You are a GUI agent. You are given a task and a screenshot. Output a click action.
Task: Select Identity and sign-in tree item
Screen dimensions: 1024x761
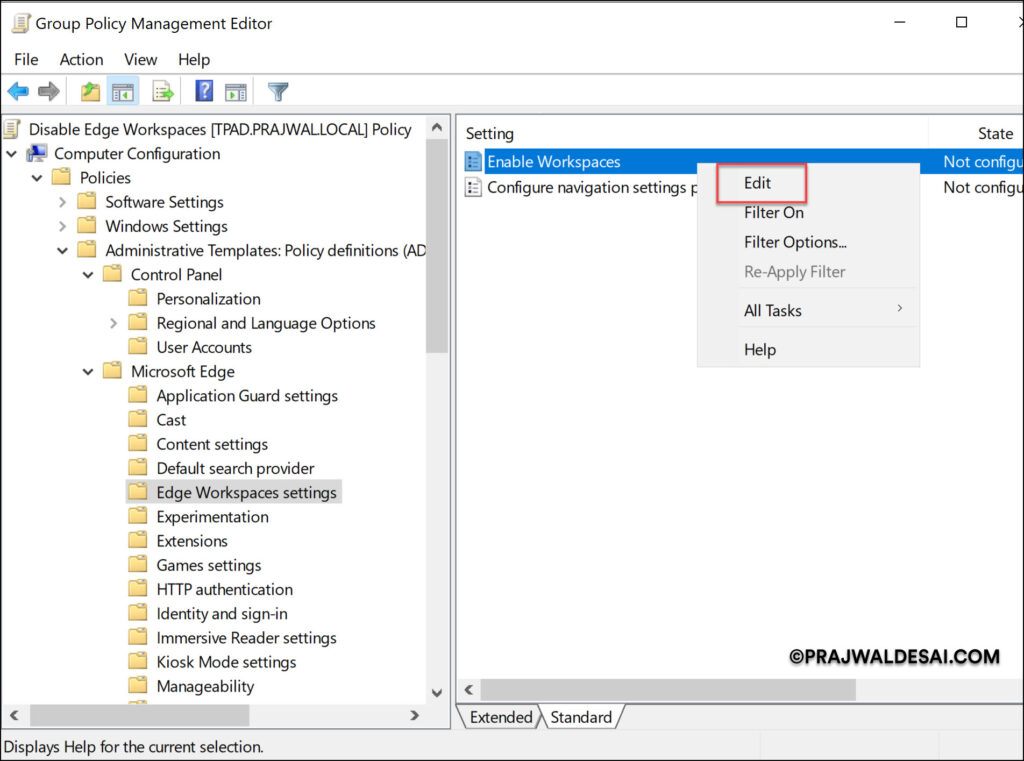coord(221,613)
